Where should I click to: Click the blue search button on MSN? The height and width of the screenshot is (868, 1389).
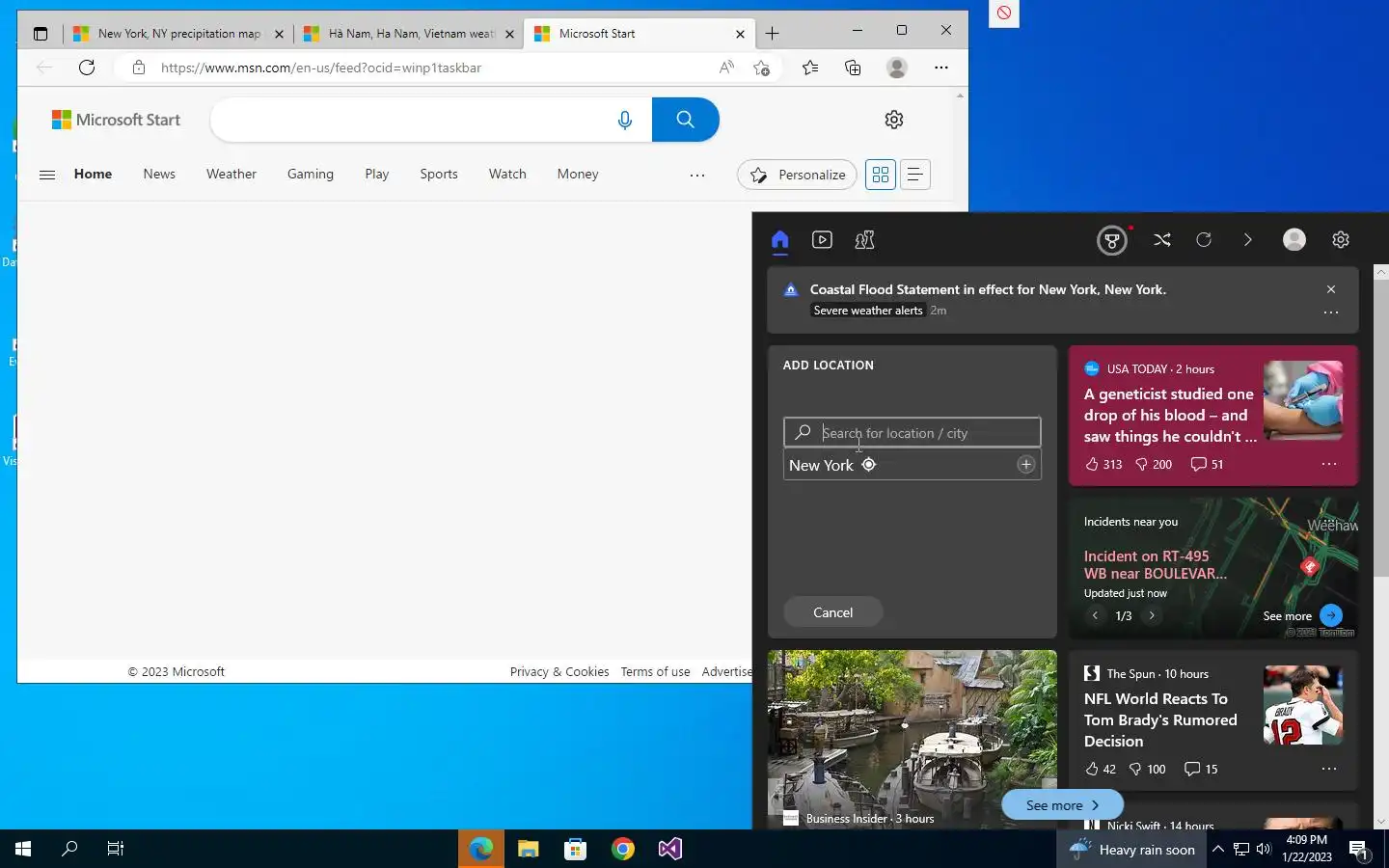point(686,120)
